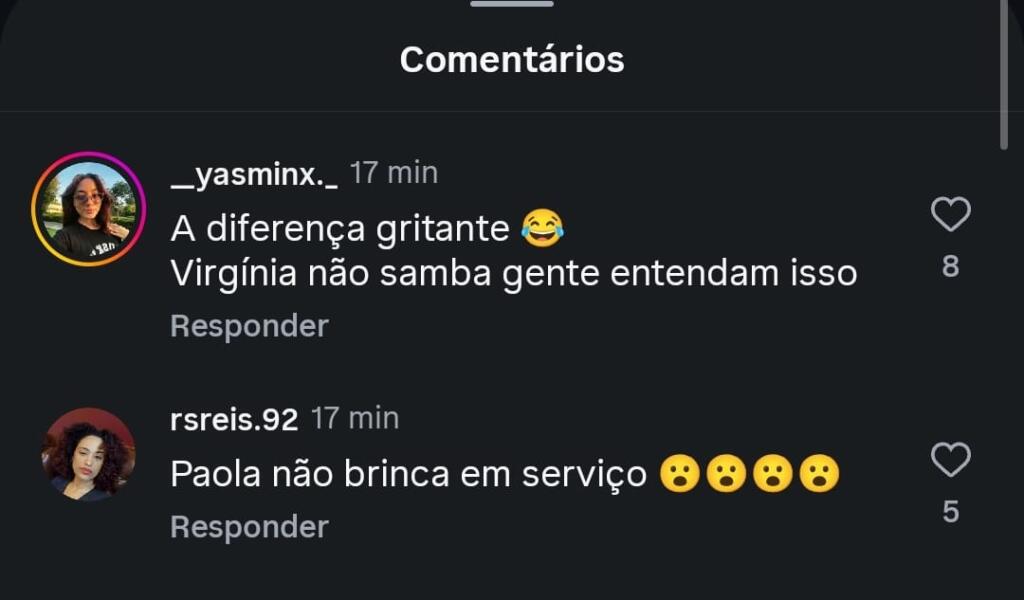Click the 17 min timestamp beside rsreis.92

355,418
